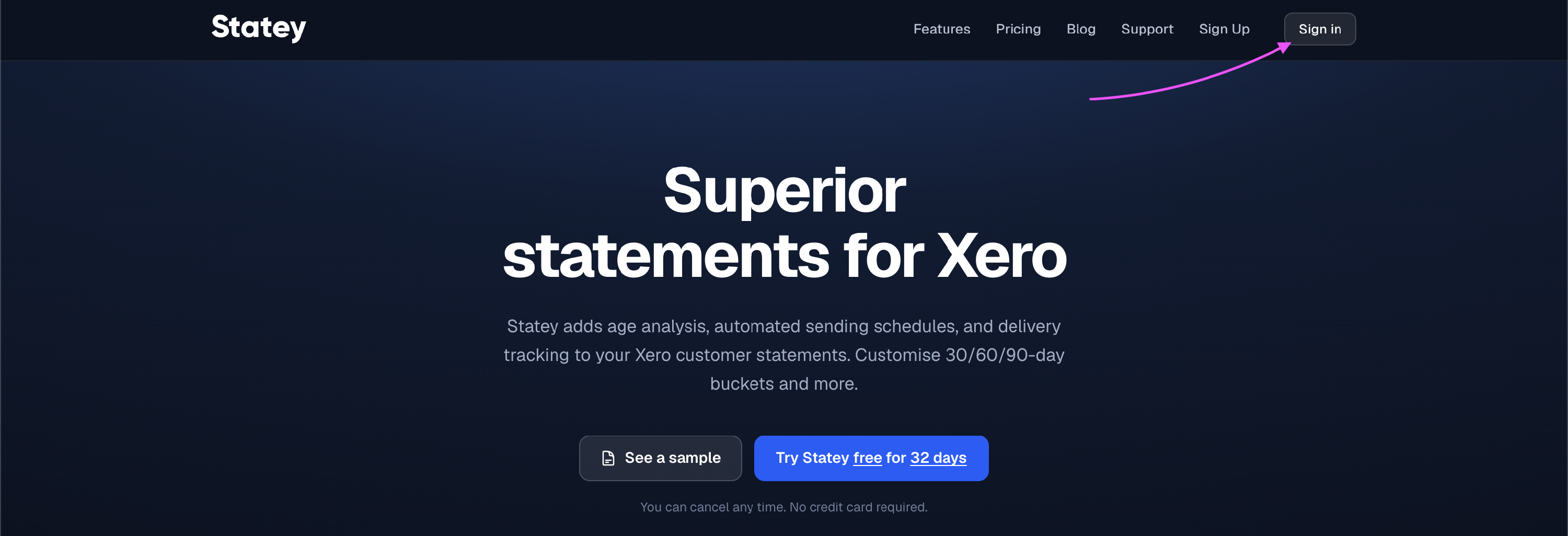Visit the Support page from the navbar
This screenshot has width=1568, height=536.
pos(1147,29)
